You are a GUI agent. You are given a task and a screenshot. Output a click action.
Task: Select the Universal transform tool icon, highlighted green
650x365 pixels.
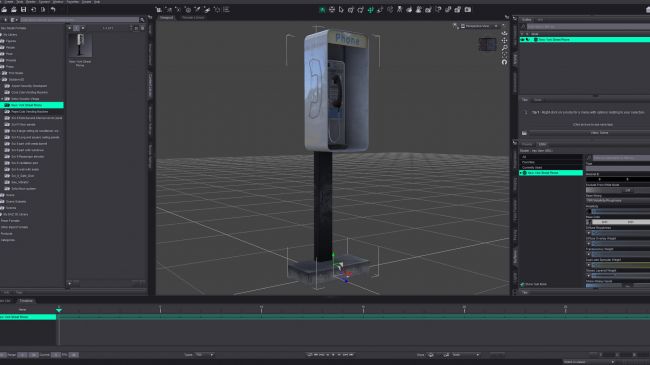[371, 10]
